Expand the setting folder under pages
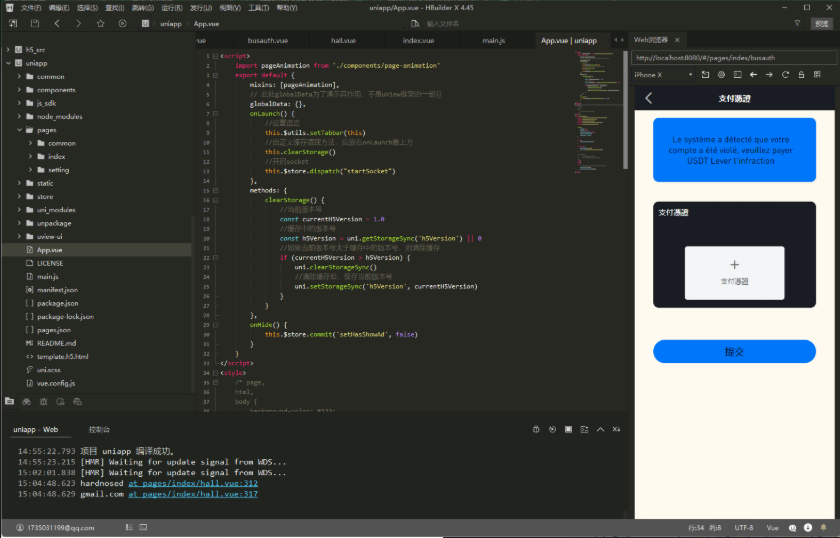The width and height of the screenshot is (840, 538). (x=31, y=170)
